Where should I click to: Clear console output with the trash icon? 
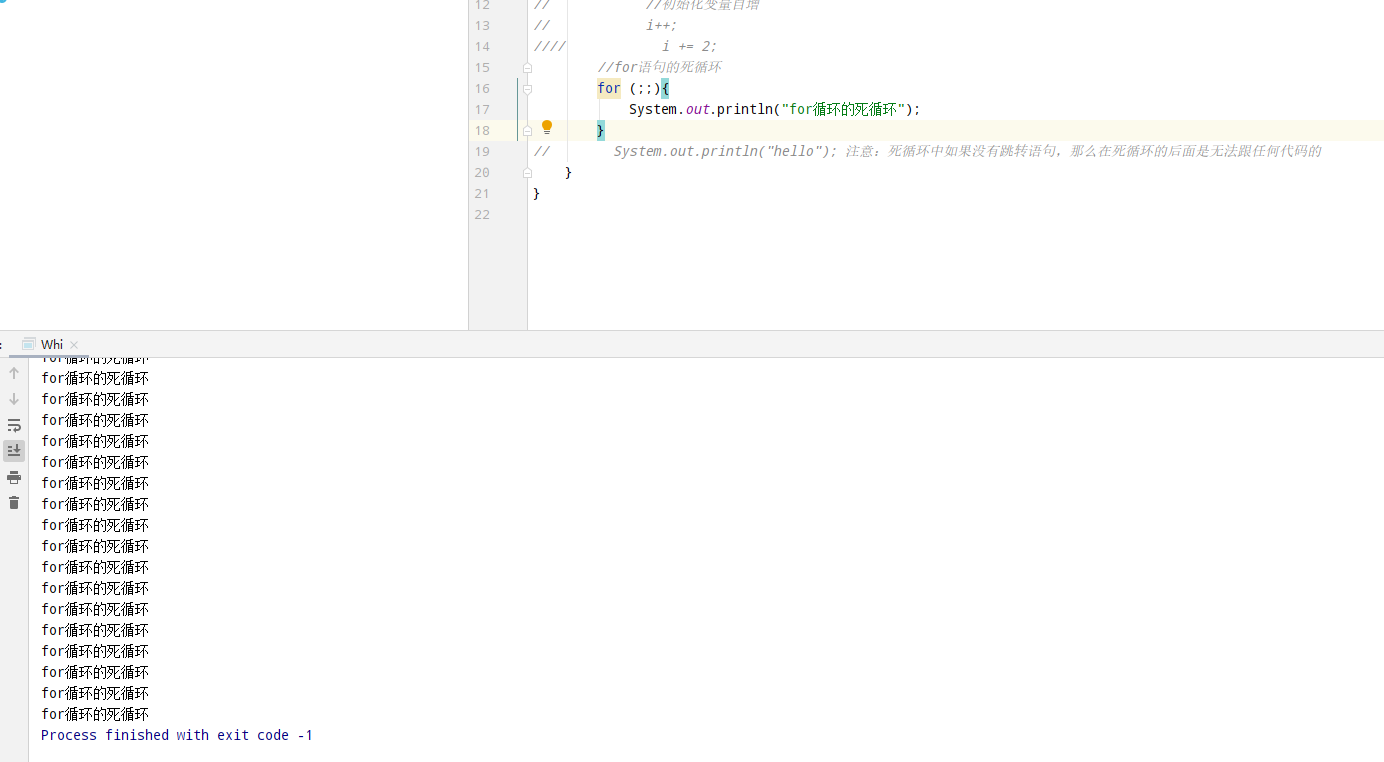coord(14,503)
